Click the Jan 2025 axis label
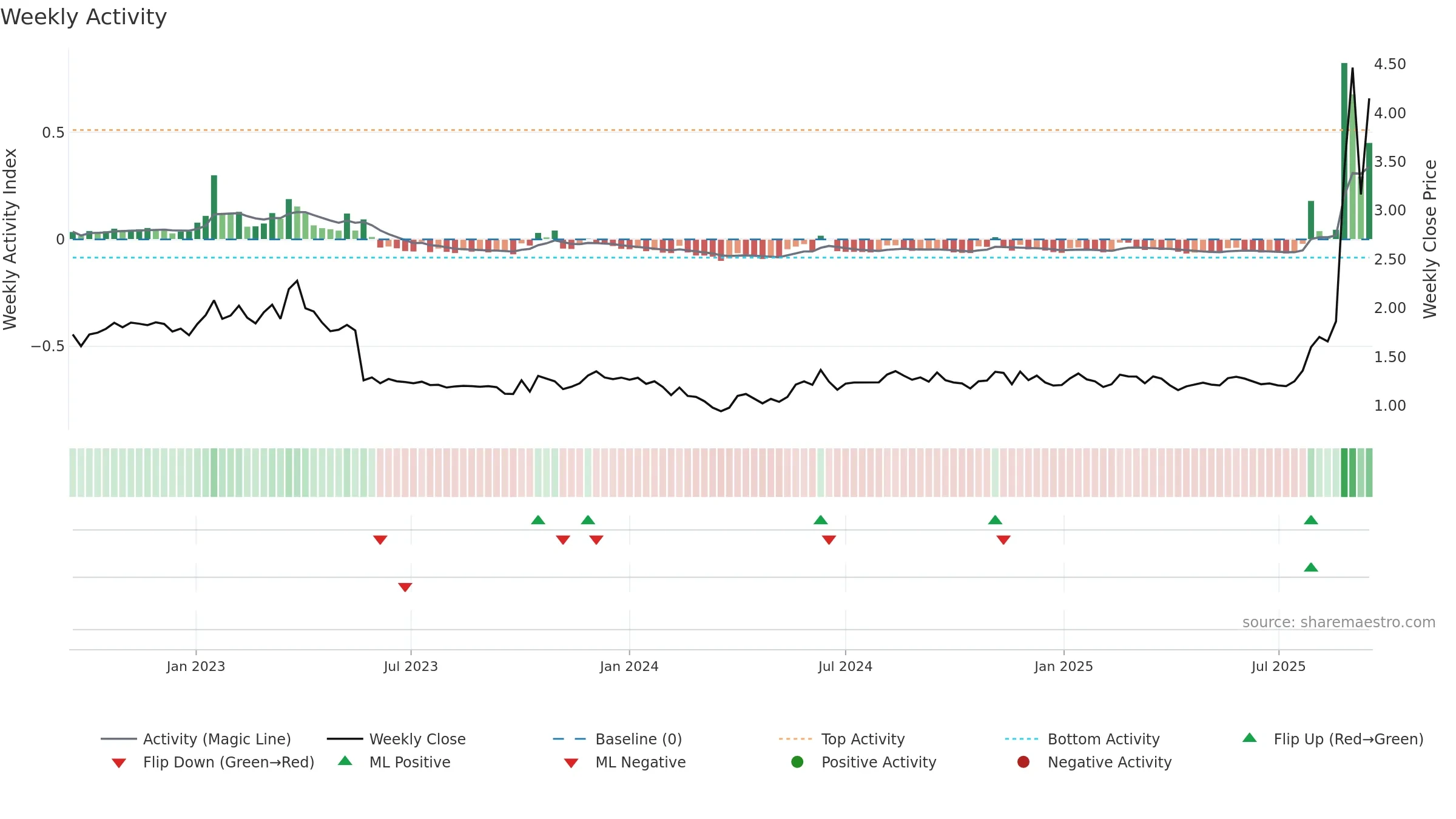This screenshot has width=1456, height=819. [x=1063, y=667]
